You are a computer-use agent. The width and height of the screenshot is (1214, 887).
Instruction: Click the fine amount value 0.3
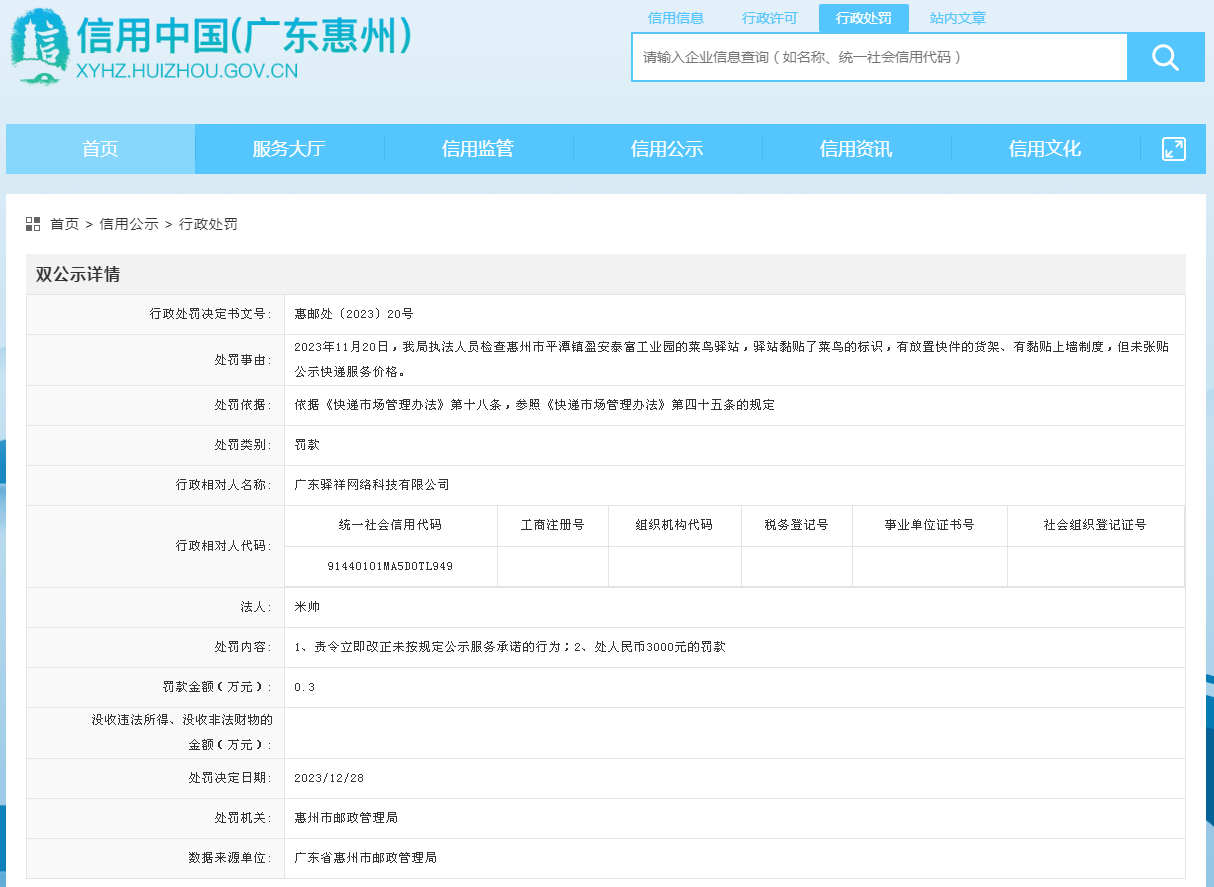click(x=304, y=688)
